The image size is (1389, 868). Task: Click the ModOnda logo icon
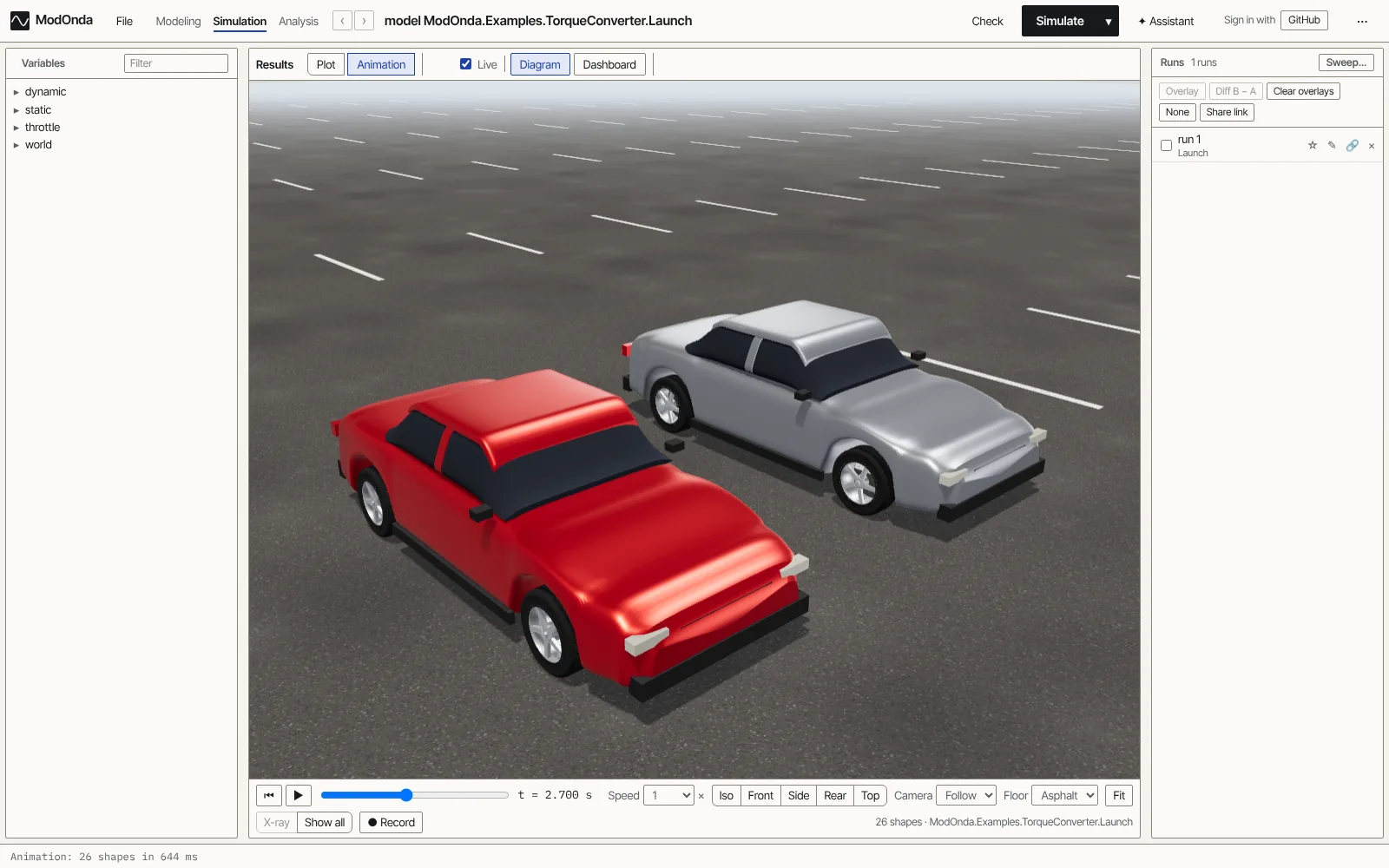click(x=20, y=21)
